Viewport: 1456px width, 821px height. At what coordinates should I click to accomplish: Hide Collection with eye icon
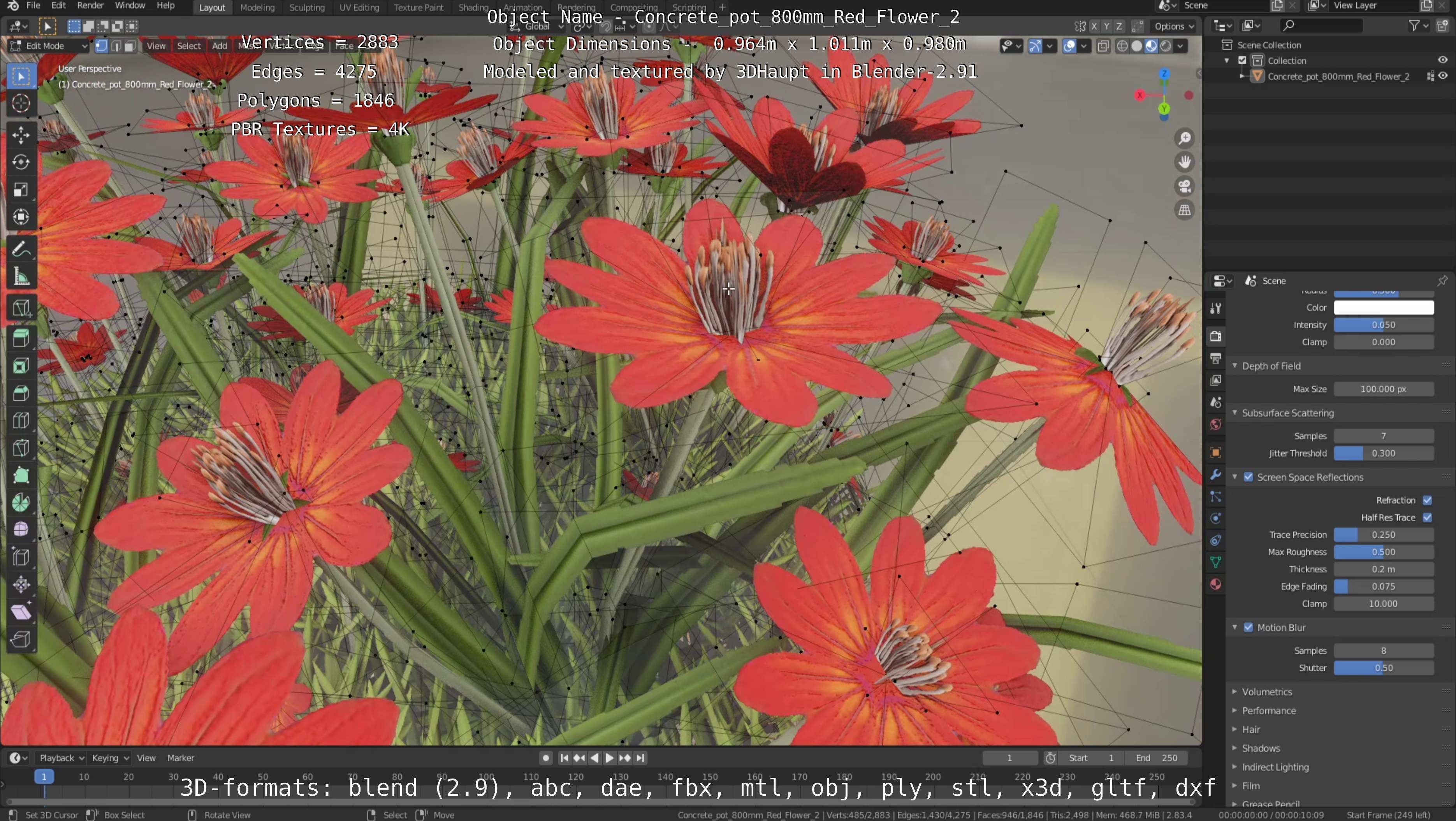pyautogui.click(x=1443, y=60)
